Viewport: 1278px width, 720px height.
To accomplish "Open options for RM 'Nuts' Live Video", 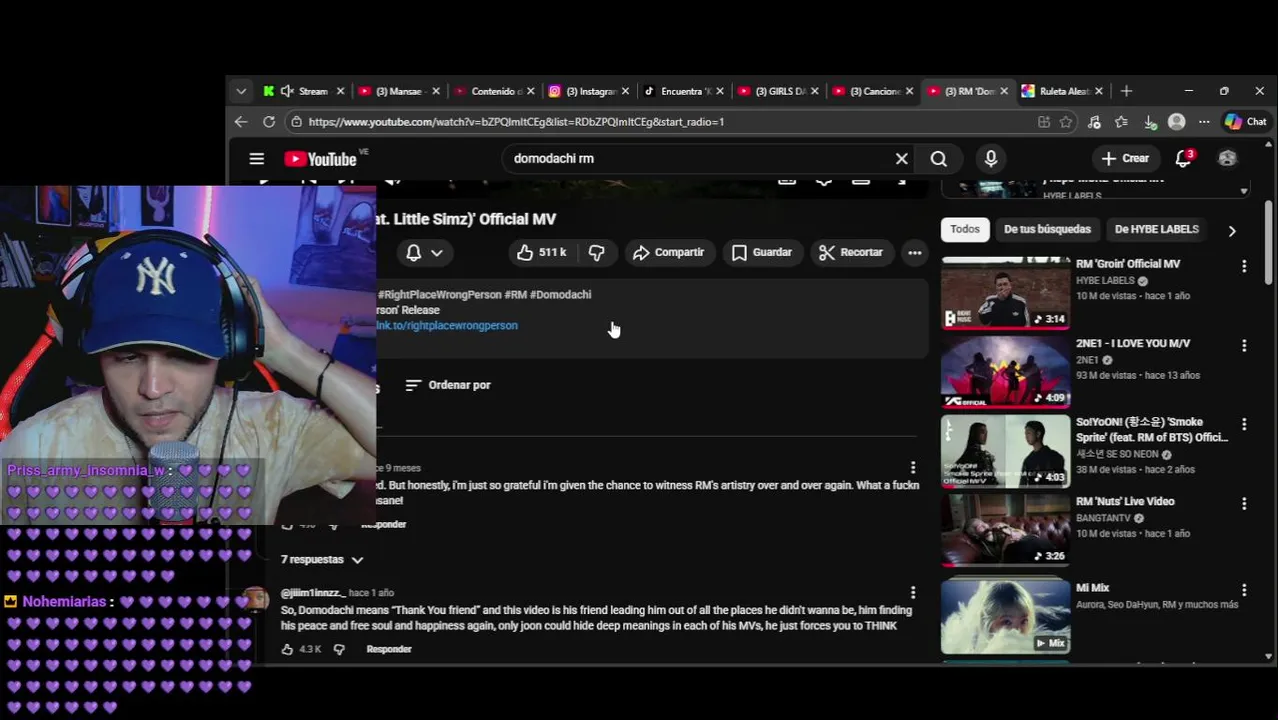I will [x=1244, y=503].
